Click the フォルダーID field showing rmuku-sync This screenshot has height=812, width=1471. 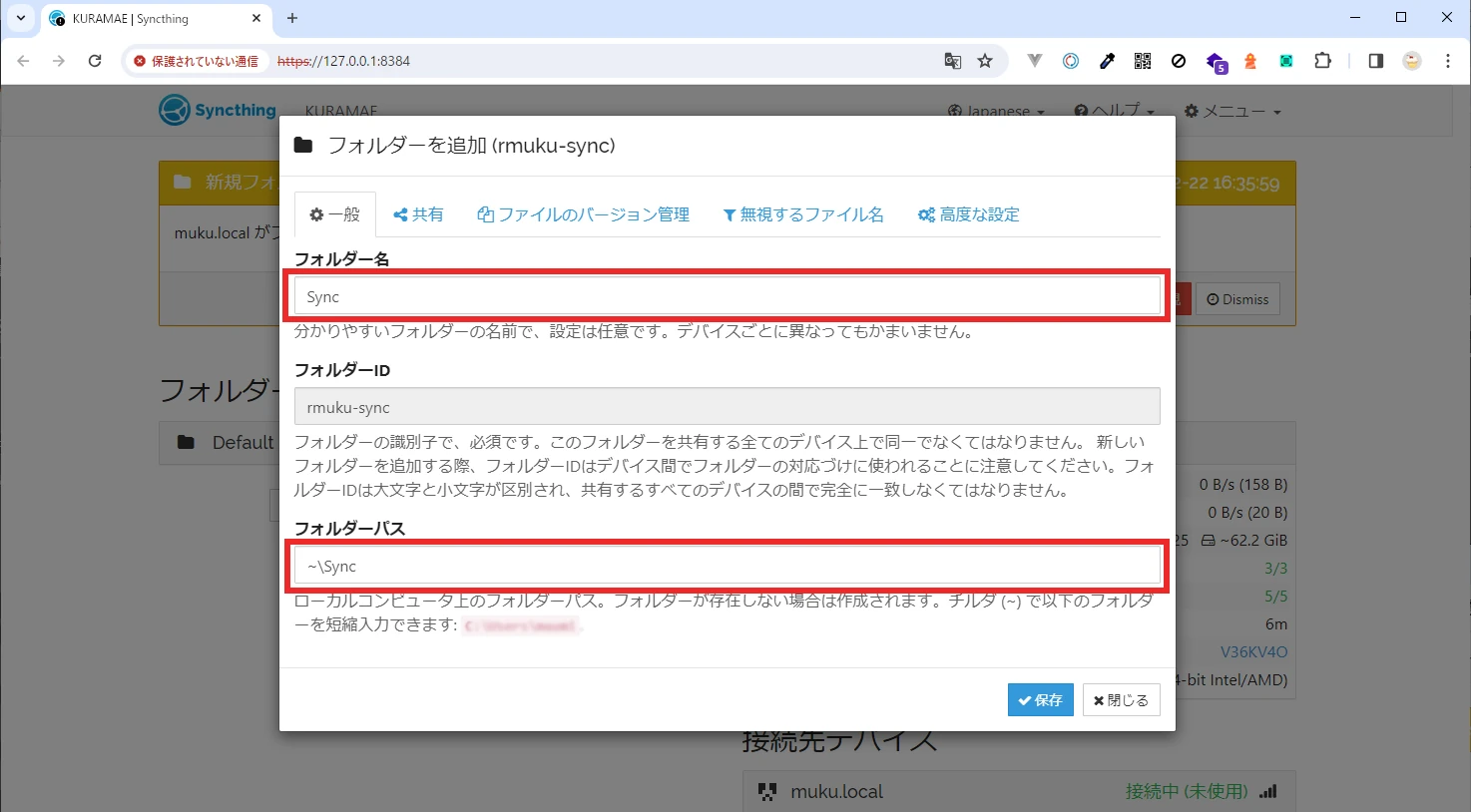pyautogui.click(x=728, y=407)
